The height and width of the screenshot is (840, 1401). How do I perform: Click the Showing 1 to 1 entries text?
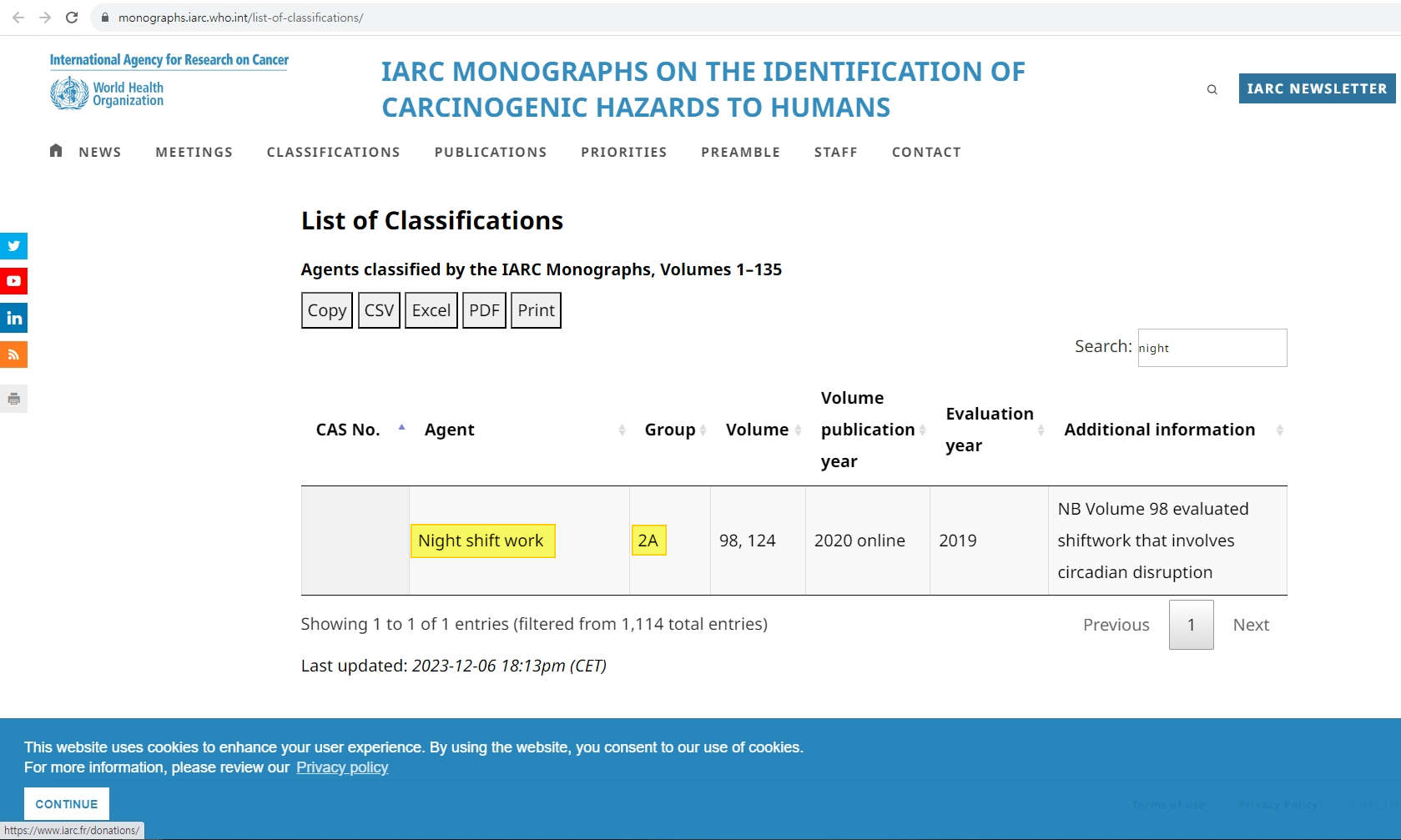click(x=534, y=624)
